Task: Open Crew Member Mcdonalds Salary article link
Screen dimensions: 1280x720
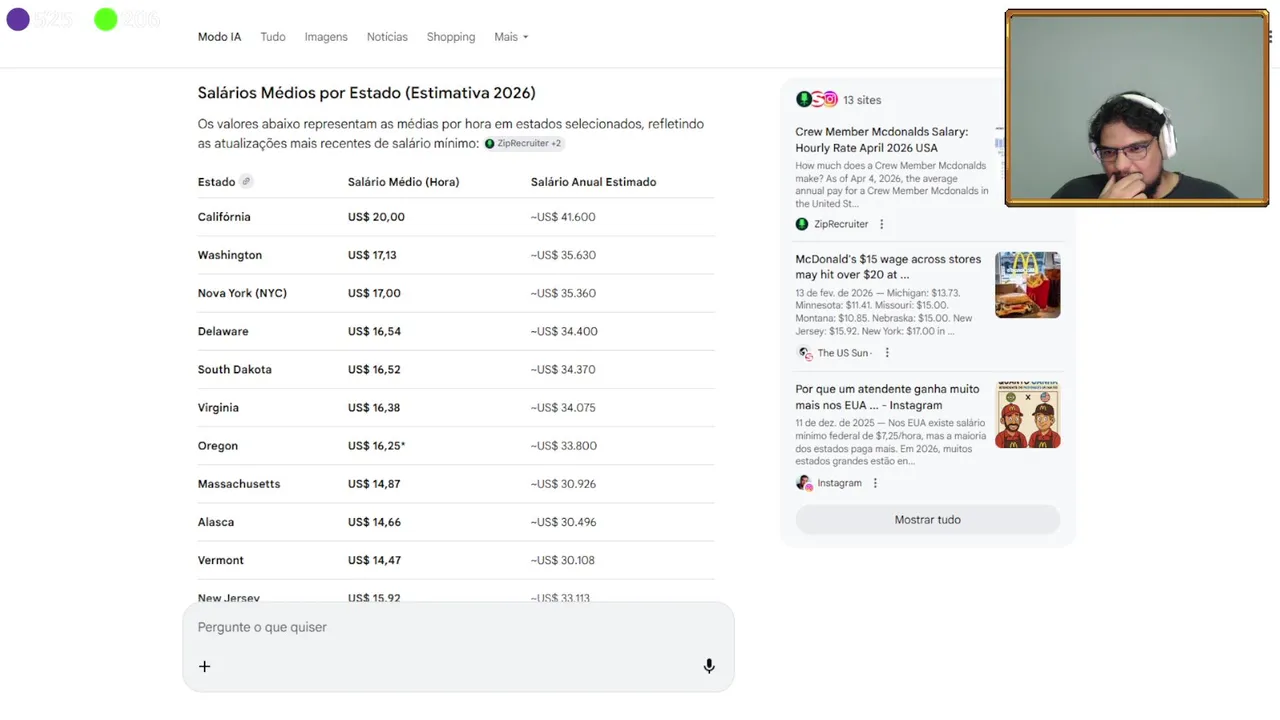Action: tap(882, 140)
